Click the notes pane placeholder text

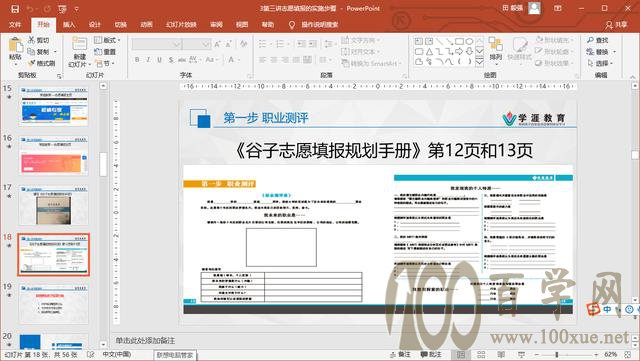145,340
